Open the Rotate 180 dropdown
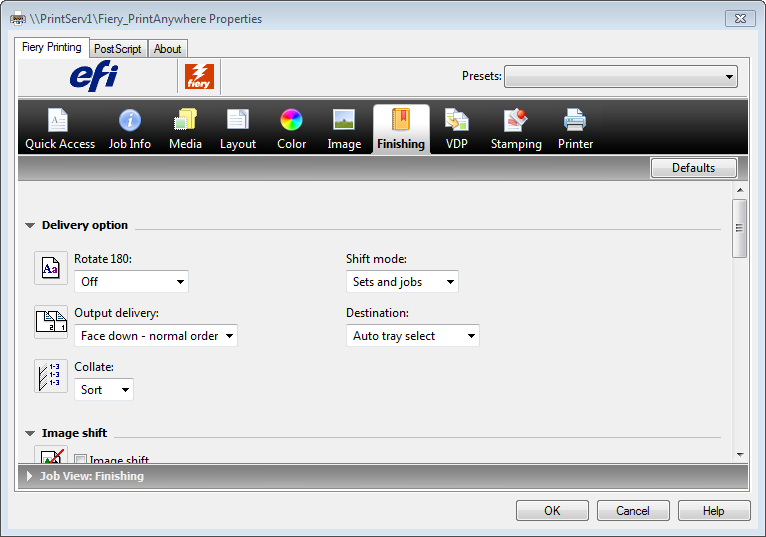This screenshot has height=537, width=766. click(131, 282)
